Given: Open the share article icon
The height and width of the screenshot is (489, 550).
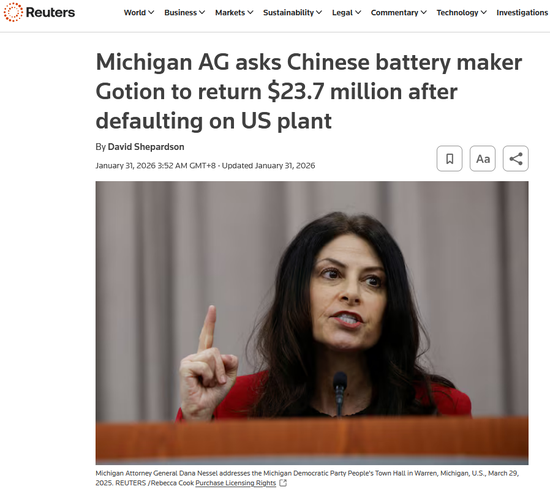Looking at the screenshot, I should tap(516, 159).
